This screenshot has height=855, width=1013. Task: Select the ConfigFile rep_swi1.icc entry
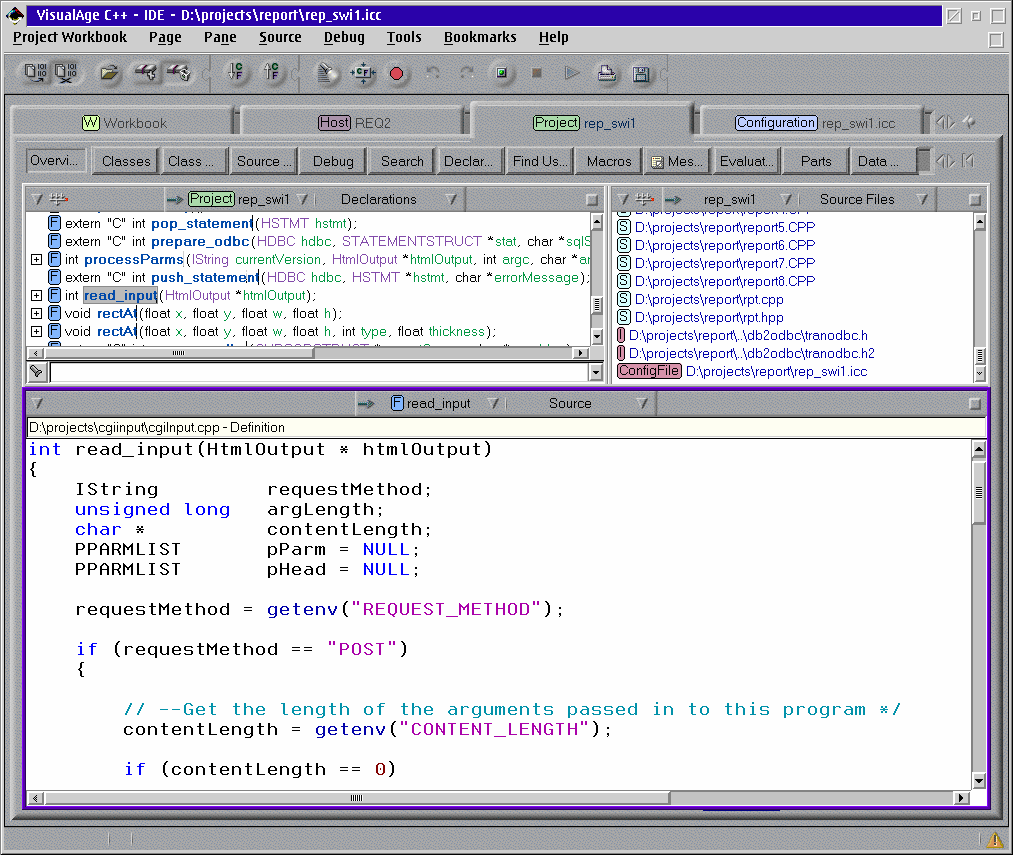point(742,372)
